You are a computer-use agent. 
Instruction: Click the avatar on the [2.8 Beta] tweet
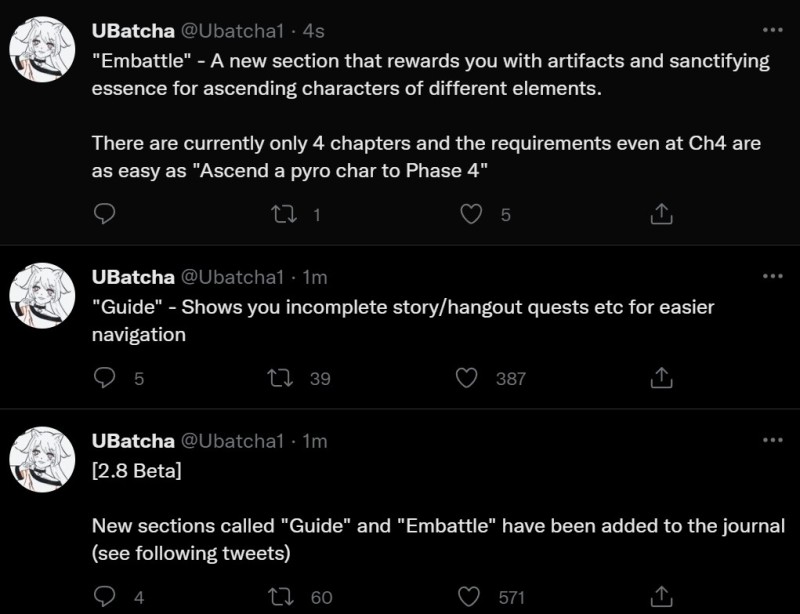(42, 459)
